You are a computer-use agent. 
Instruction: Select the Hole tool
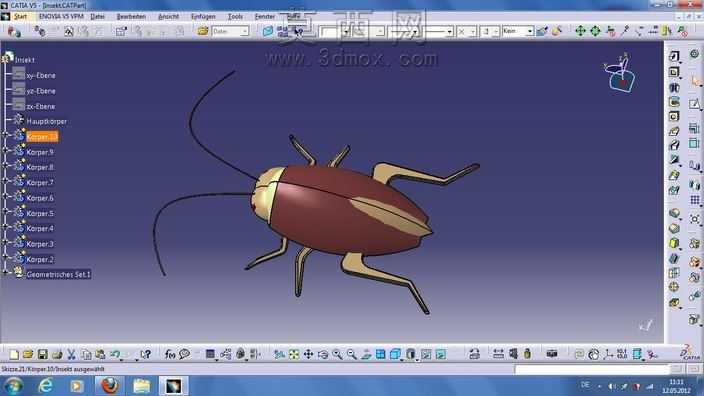674,117
